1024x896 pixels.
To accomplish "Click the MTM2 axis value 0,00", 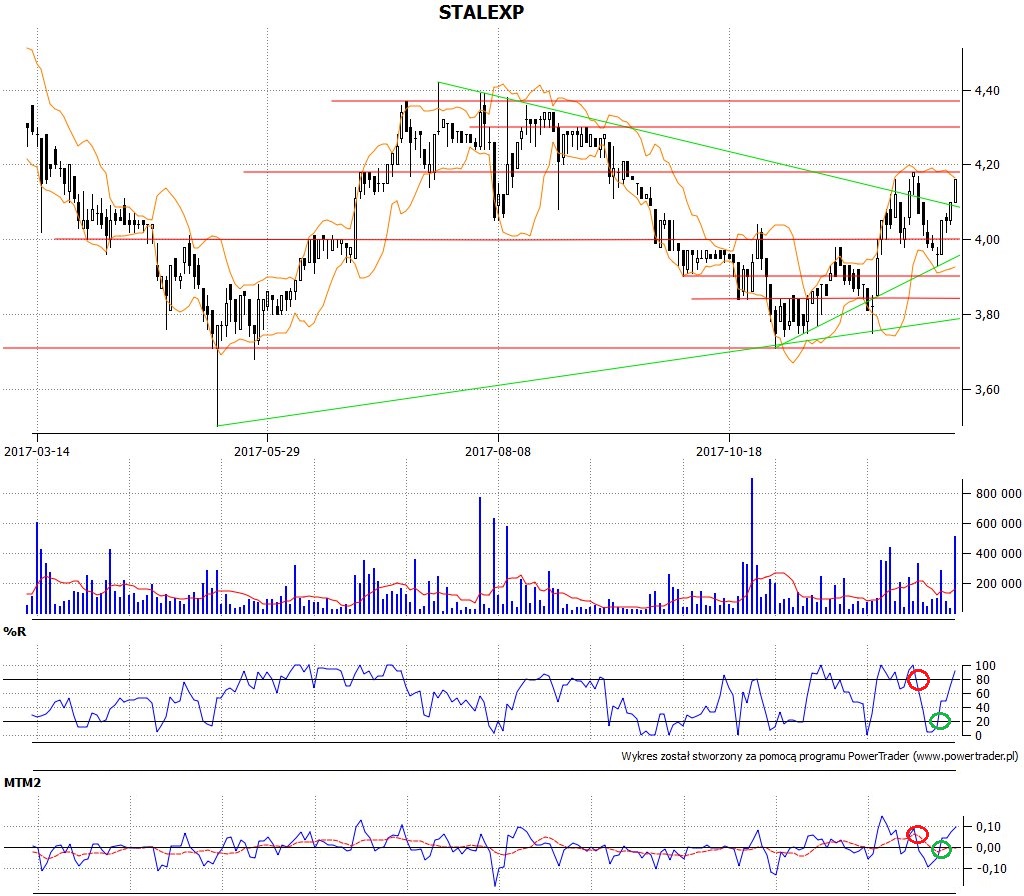I will tap(988, 848).
